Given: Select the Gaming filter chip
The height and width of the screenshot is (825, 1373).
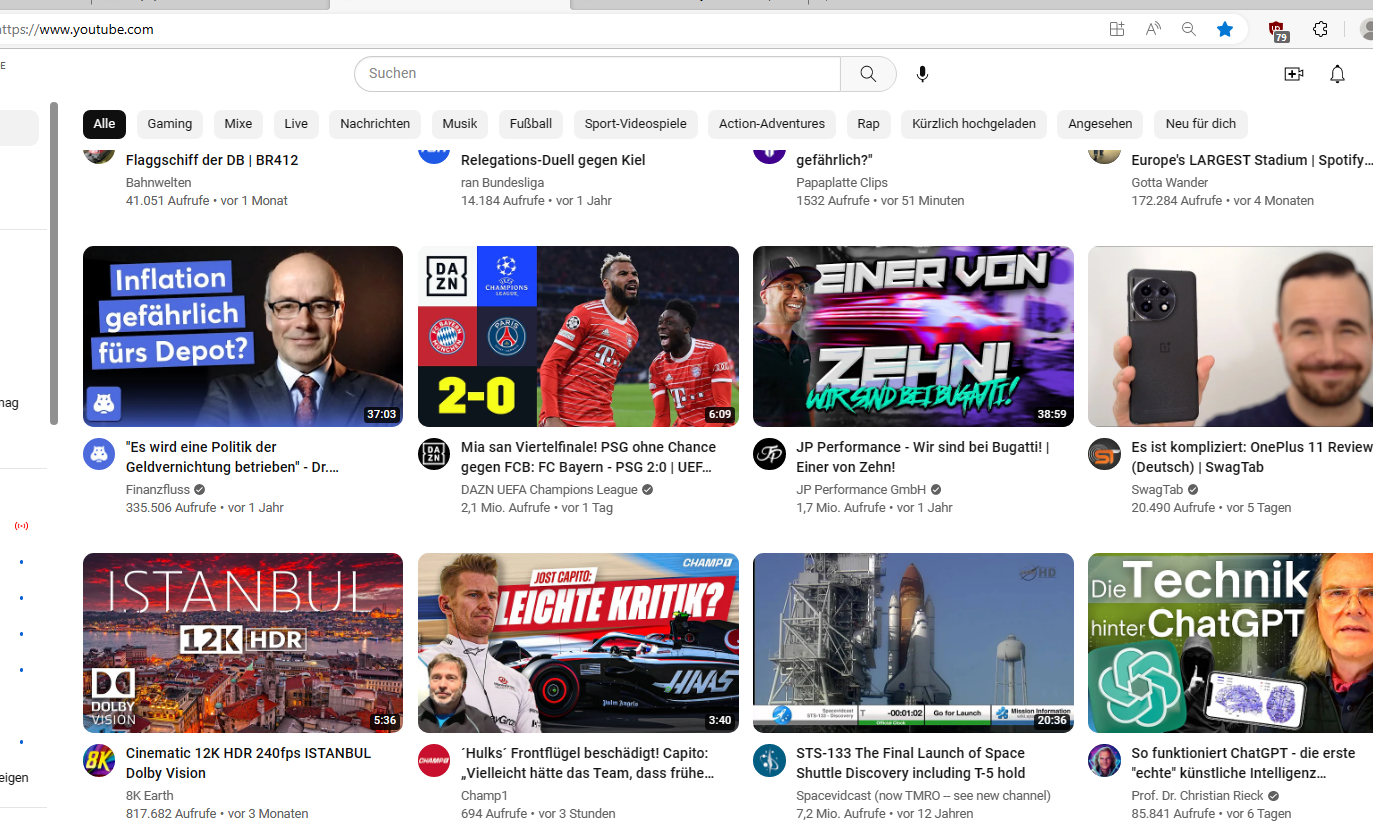Looking at the screenshot, I should 170,124.
